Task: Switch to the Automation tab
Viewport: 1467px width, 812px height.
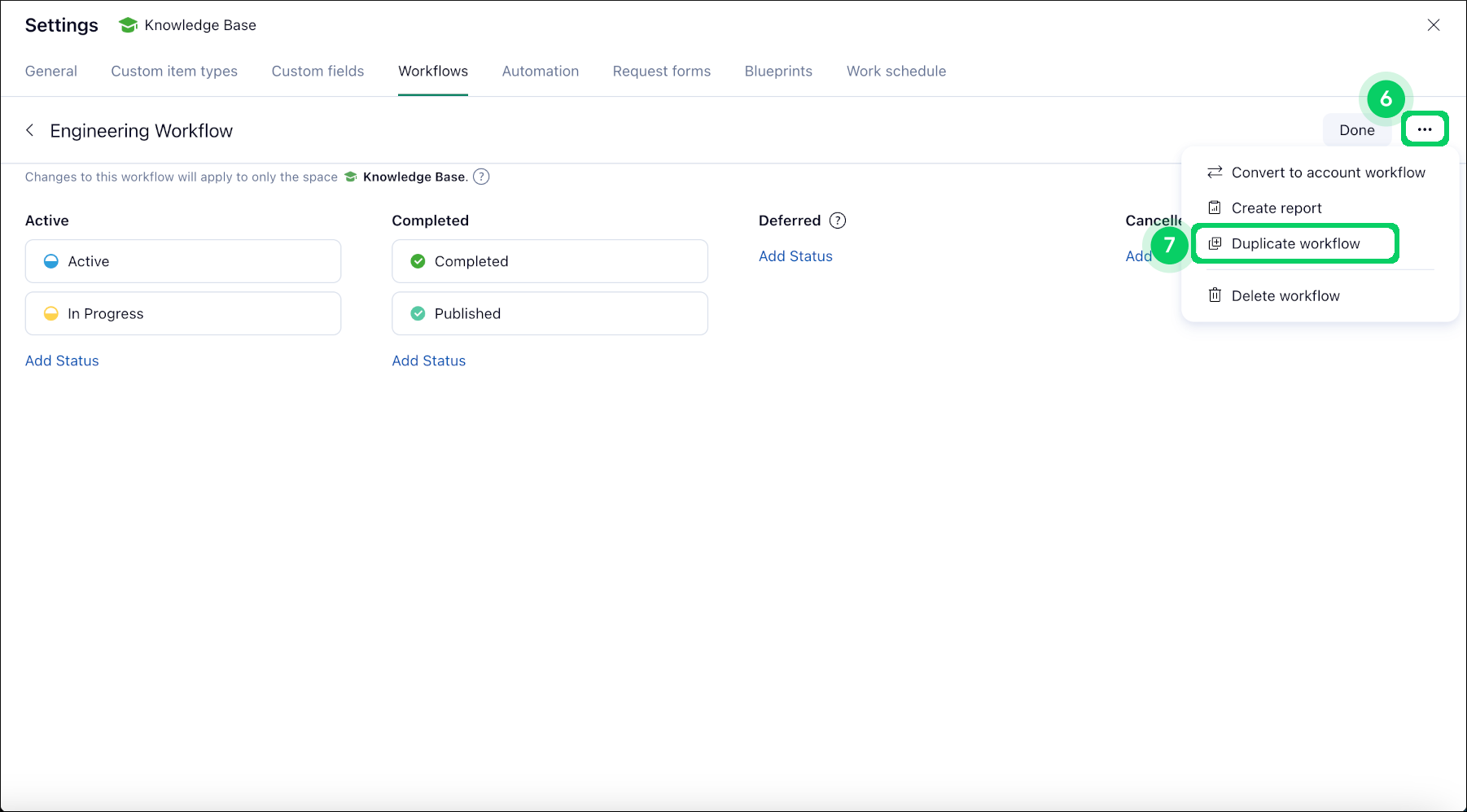Action: click(540, 71)
